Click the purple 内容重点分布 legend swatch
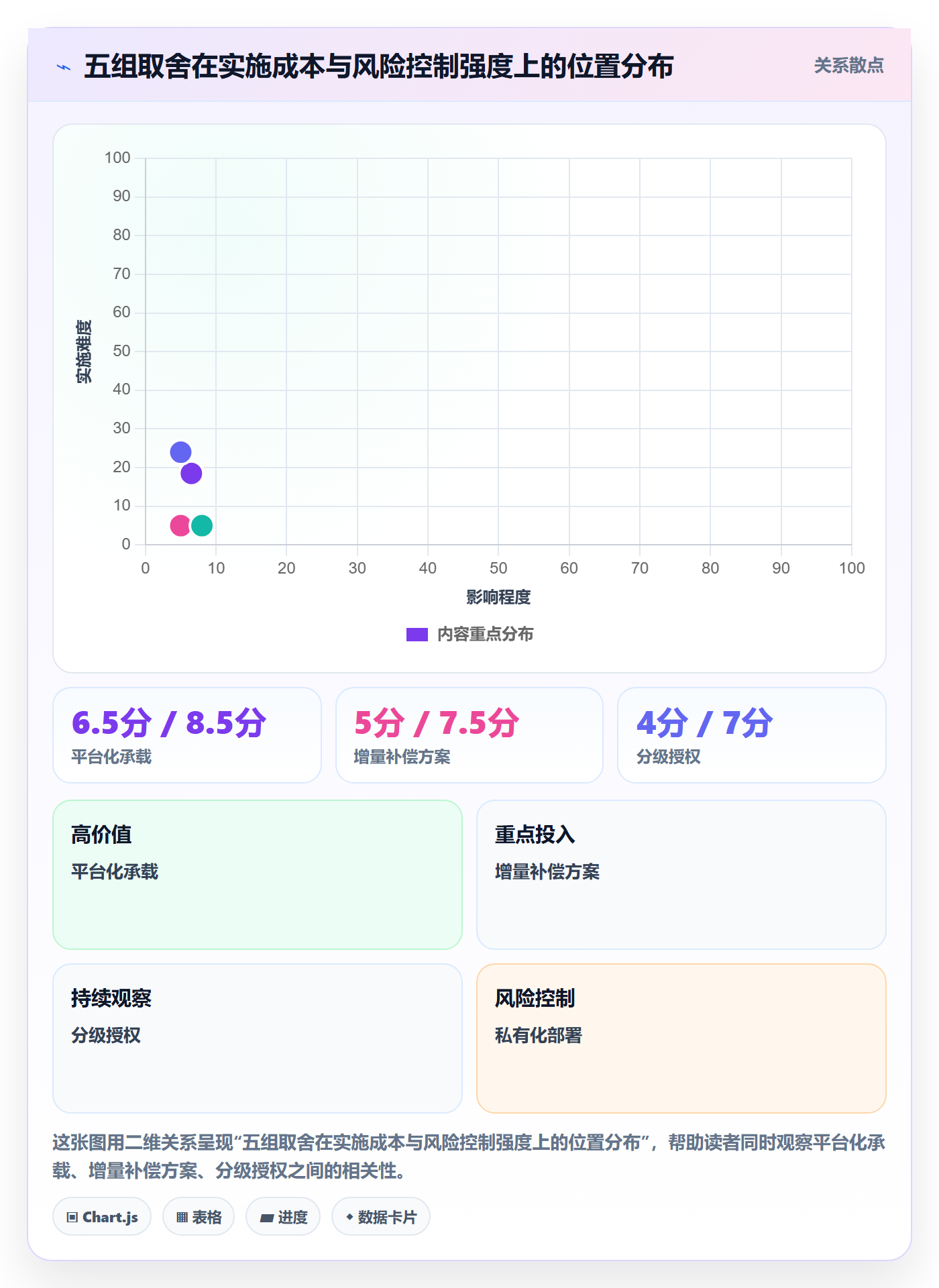939x1288 pixels. coord(417,635)
